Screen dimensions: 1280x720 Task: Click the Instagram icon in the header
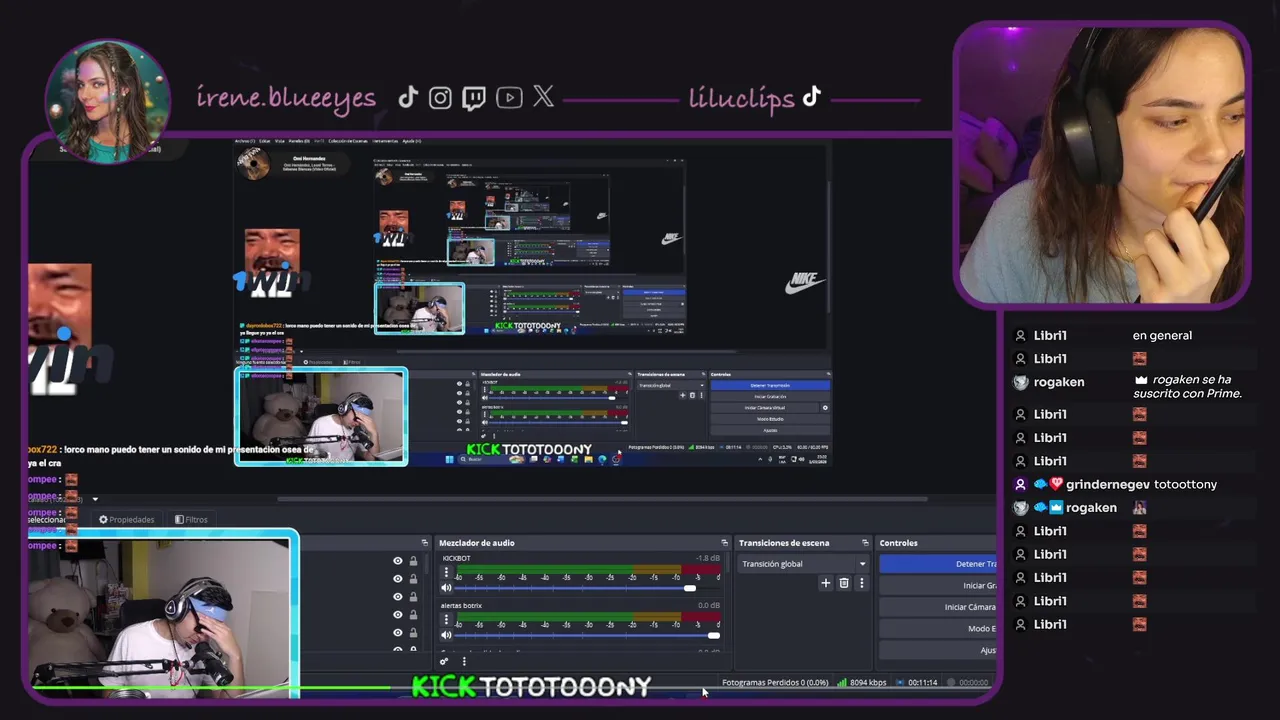pos(440,97)
